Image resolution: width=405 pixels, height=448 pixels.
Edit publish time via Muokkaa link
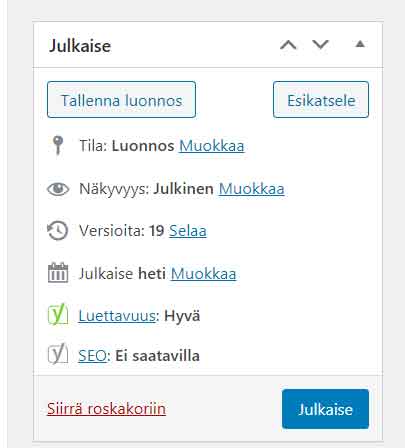(204, 274)
